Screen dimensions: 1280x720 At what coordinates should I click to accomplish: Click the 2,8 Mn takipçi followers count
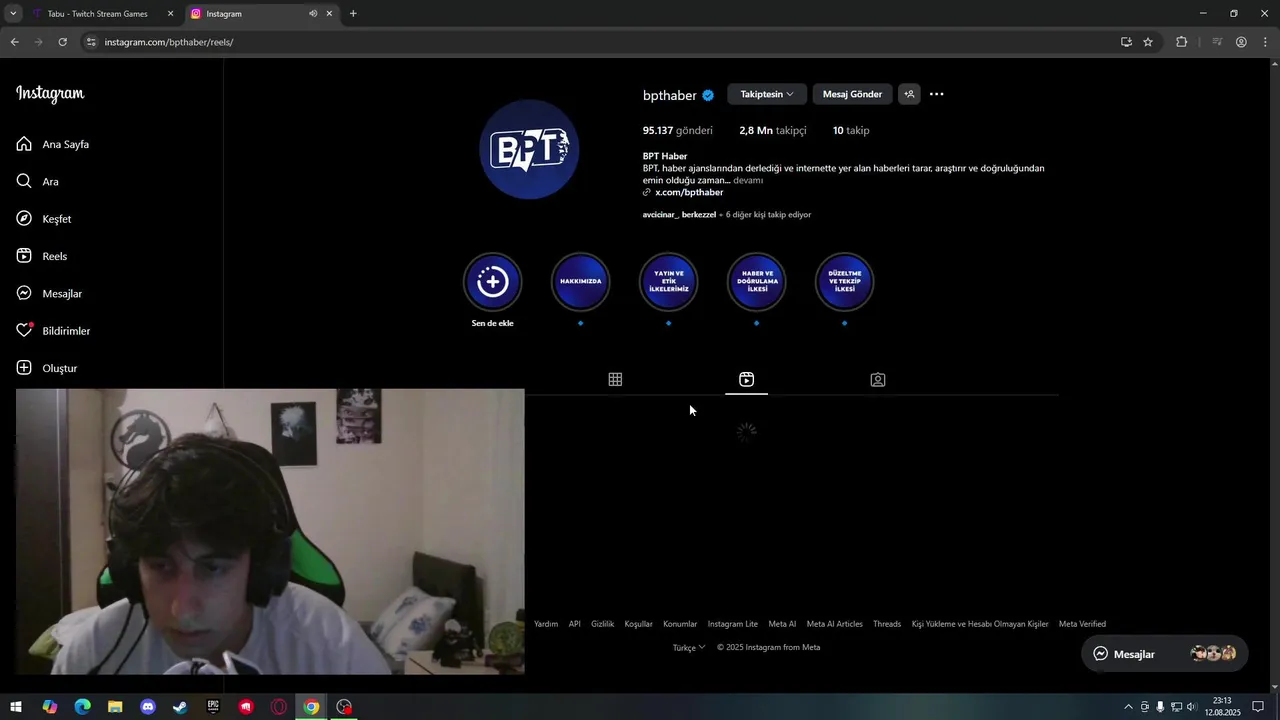click(773, 130)
